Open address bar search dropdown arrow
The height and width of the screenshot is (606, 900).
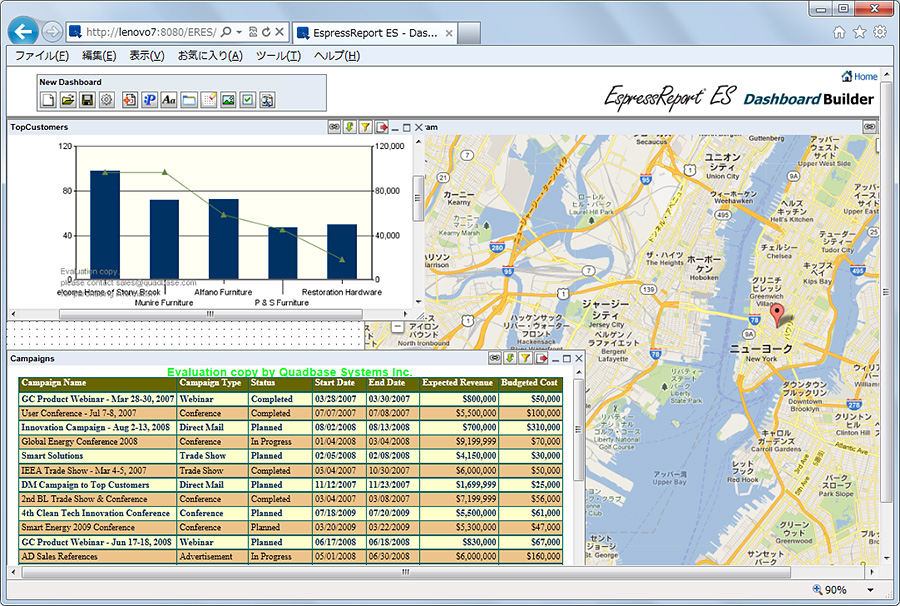tap(239, 32)
